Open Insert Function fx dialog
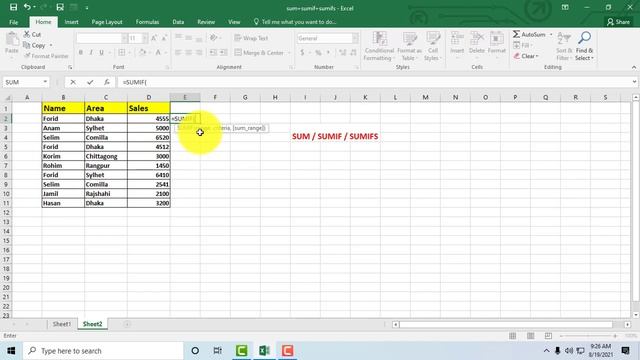Image resolution: width=640 pixels, height=360 pixels. 107,82
